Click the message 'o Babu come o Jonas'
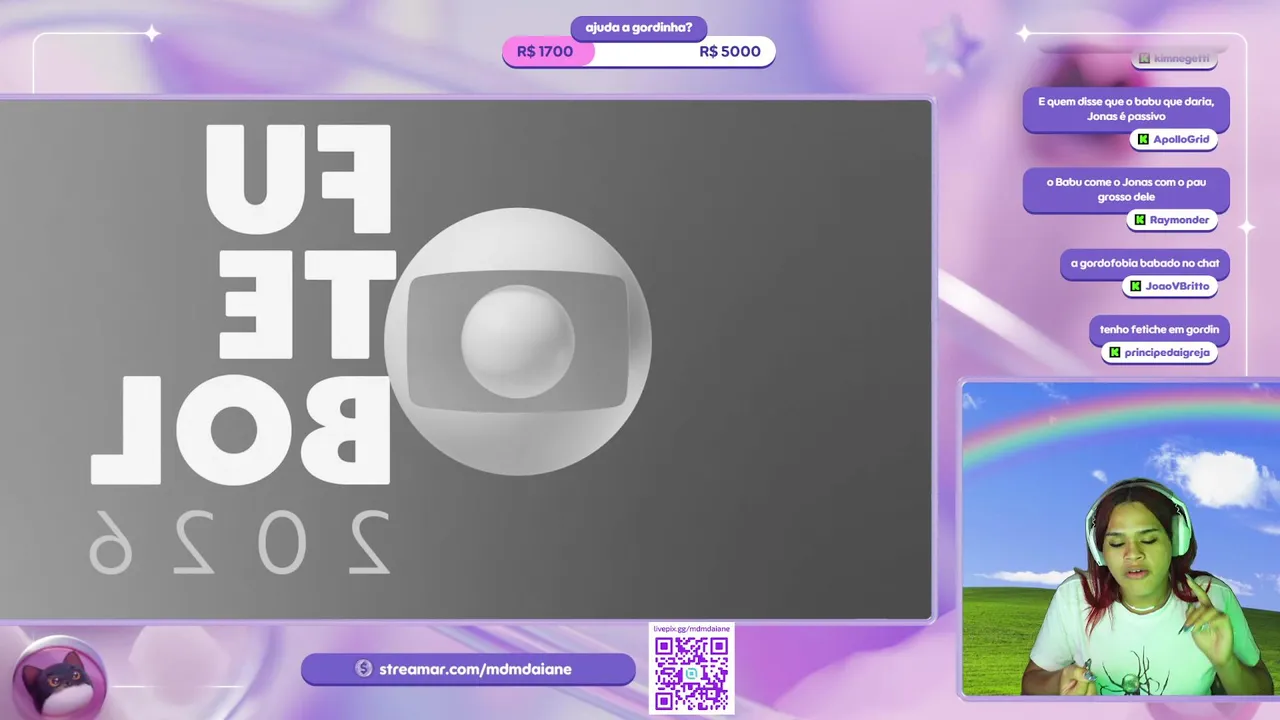The height and width of the screenshot is (720, 1280). point(1126,190)
